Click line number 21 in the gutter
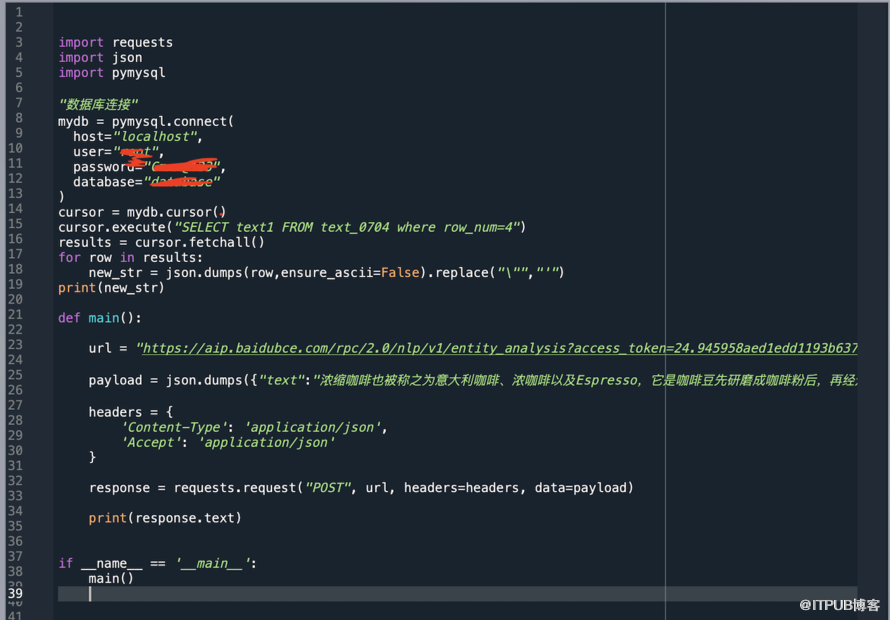Image resolution: width=890 pixels, height=620 pixels. point(15,316)
